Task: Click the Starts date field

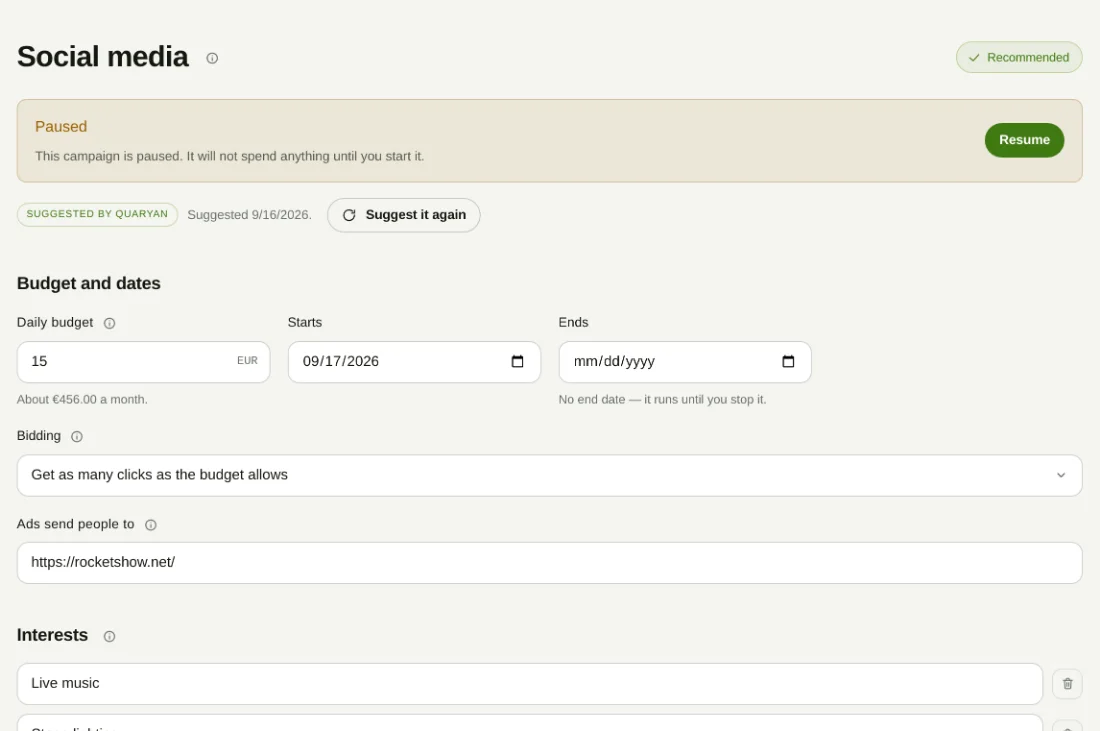Action: pos(414,362)
